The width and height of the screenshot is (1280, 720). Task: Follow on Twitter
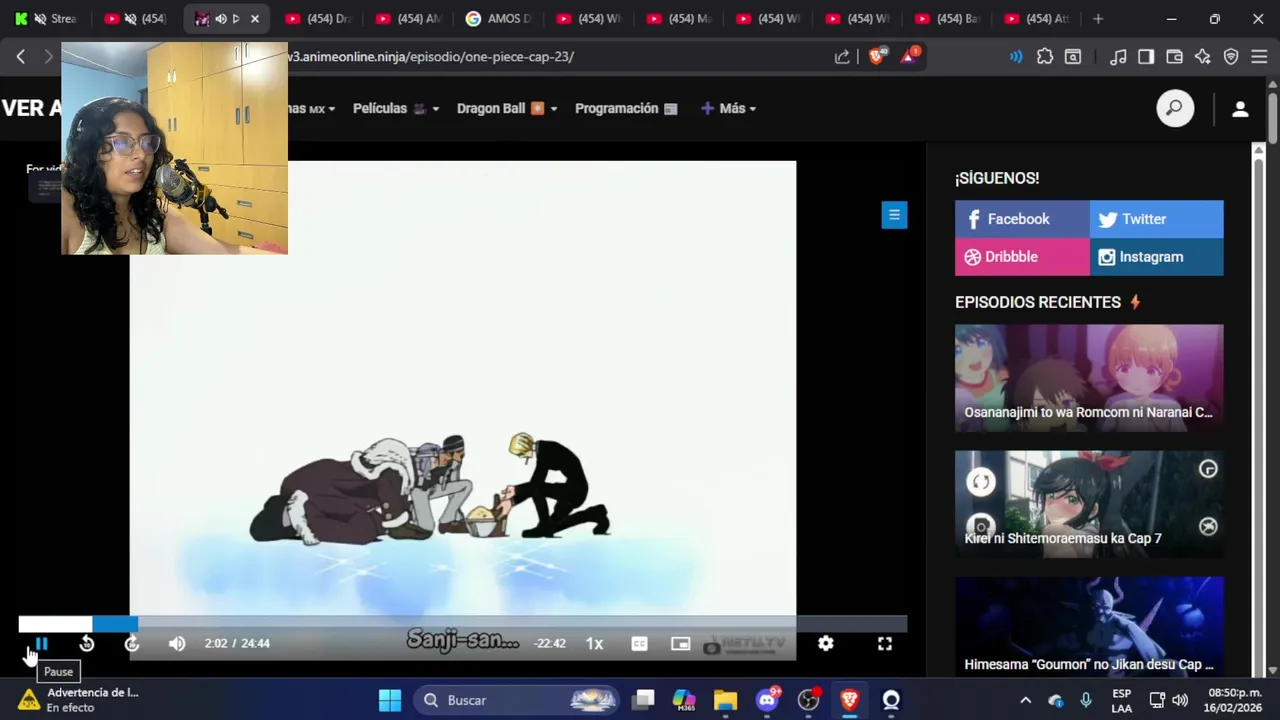(1156, 219)
